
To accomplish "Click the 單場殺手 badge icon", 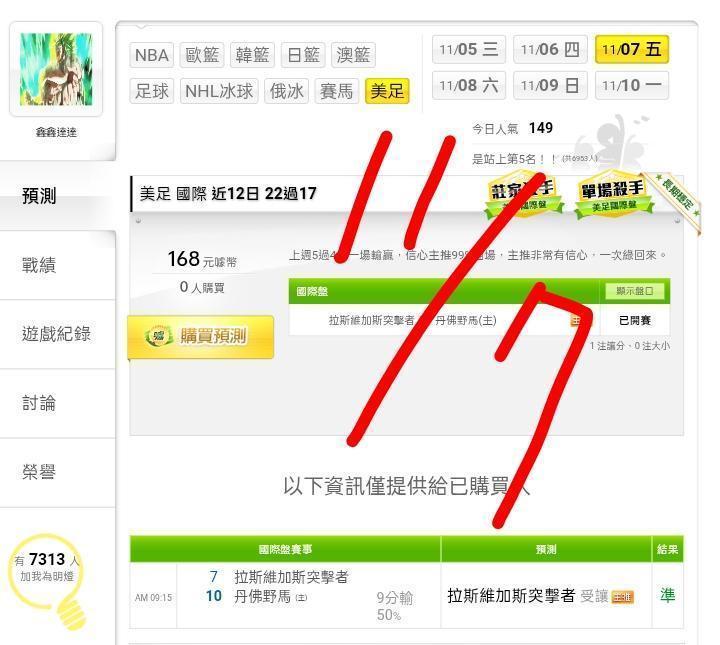I will click(x=613, y=194).
